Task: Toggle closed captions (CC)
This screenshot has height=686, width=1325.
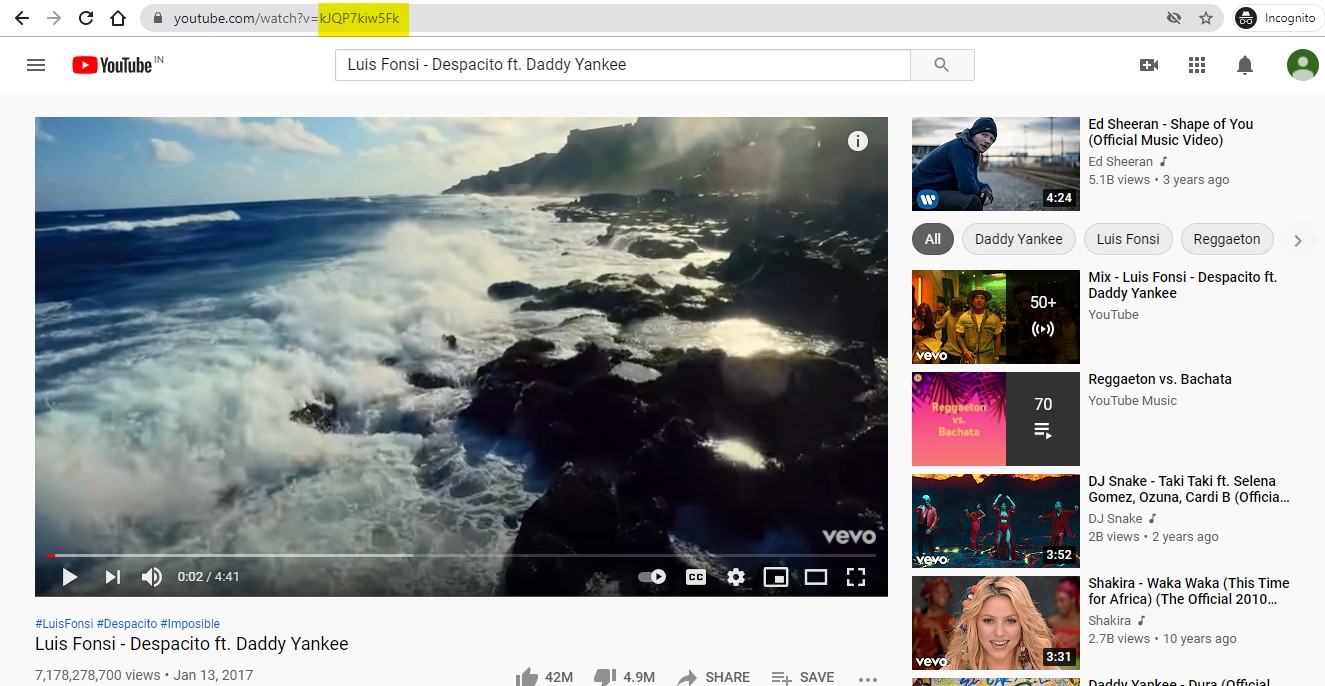Action: 695,577
